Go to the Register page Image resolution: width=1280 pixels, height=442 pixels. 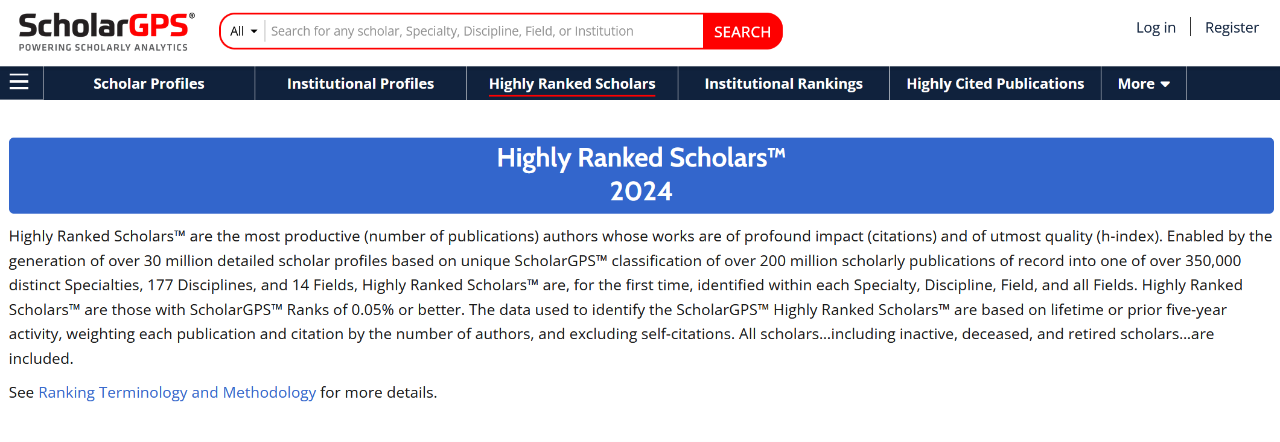tap(1231, 27)
